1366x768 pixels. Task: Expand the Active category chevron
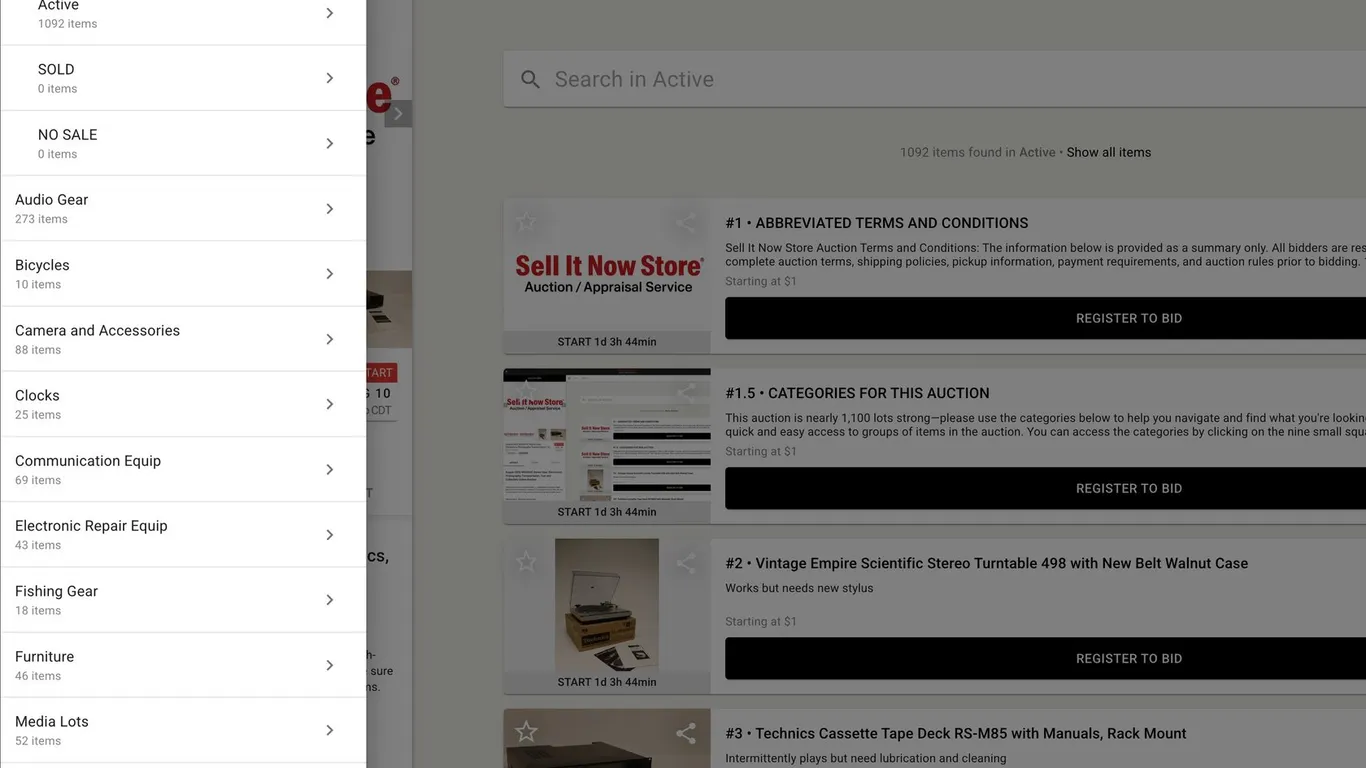(x=330, y=13)
